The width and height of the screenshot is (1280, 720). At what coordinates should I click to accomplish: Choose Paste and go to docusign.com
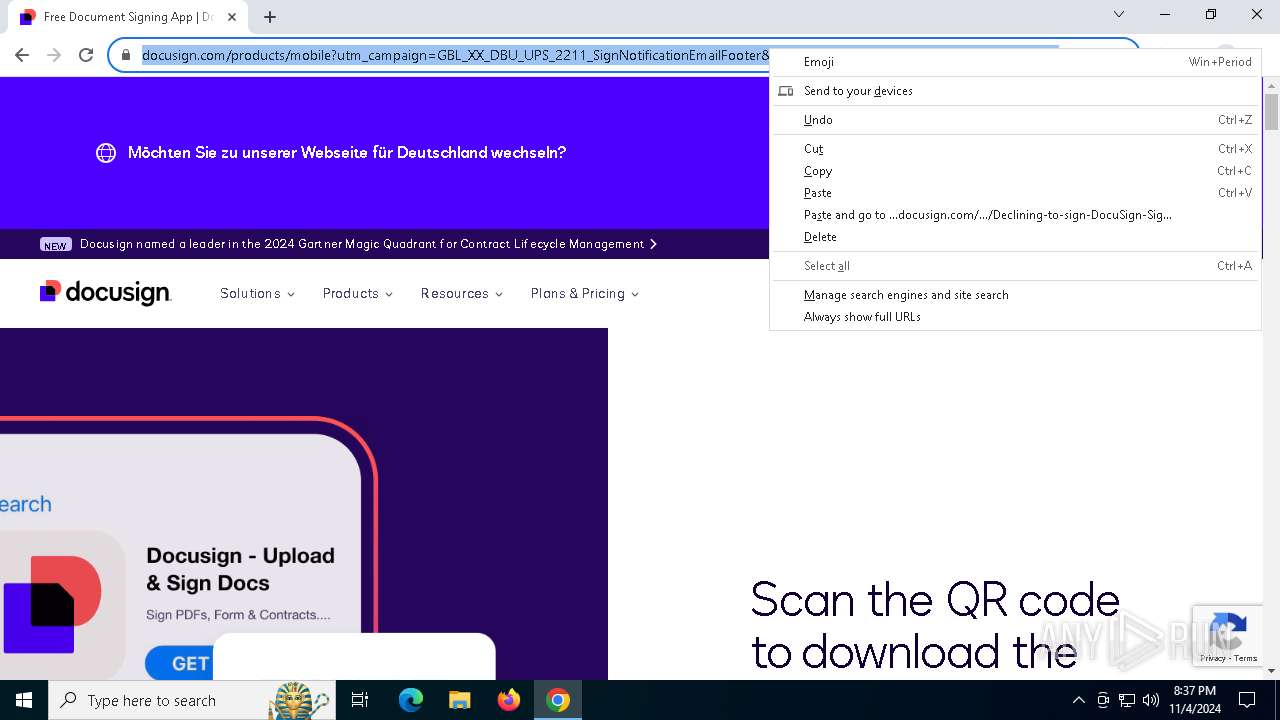(x=1015, y=215)
